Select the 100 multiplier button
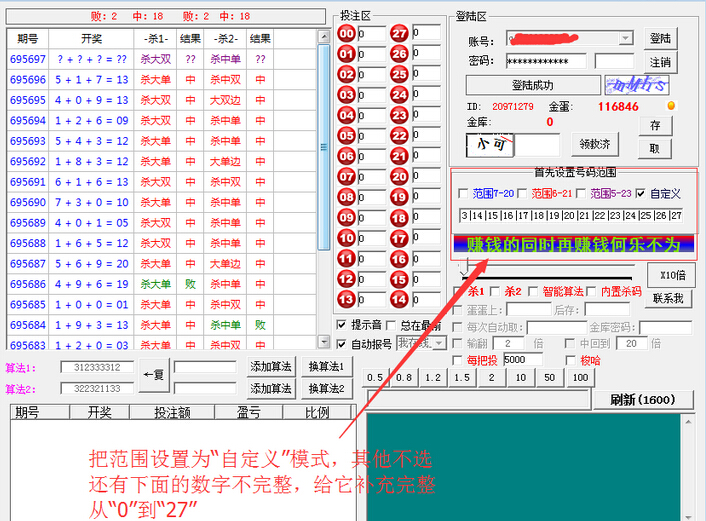Viewport: 706px width, 521px height. (x=580, y=377)
